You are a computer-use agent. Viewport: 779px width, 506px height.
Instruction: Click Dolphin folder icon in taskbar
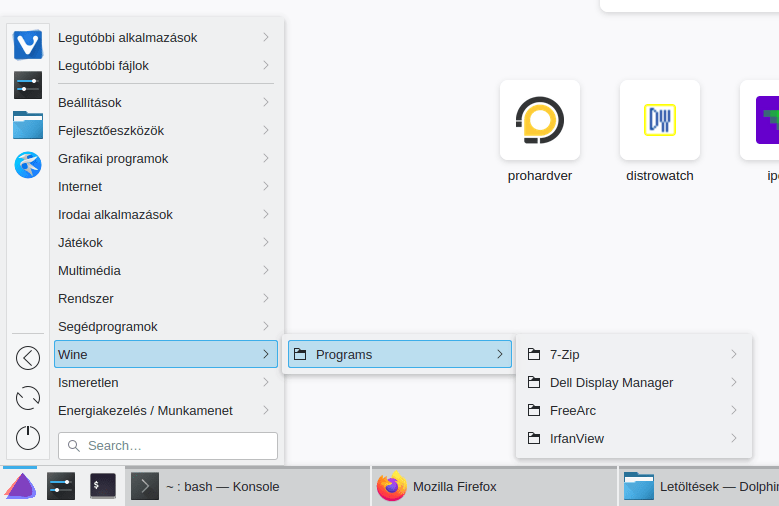click(x=639, y=486)
